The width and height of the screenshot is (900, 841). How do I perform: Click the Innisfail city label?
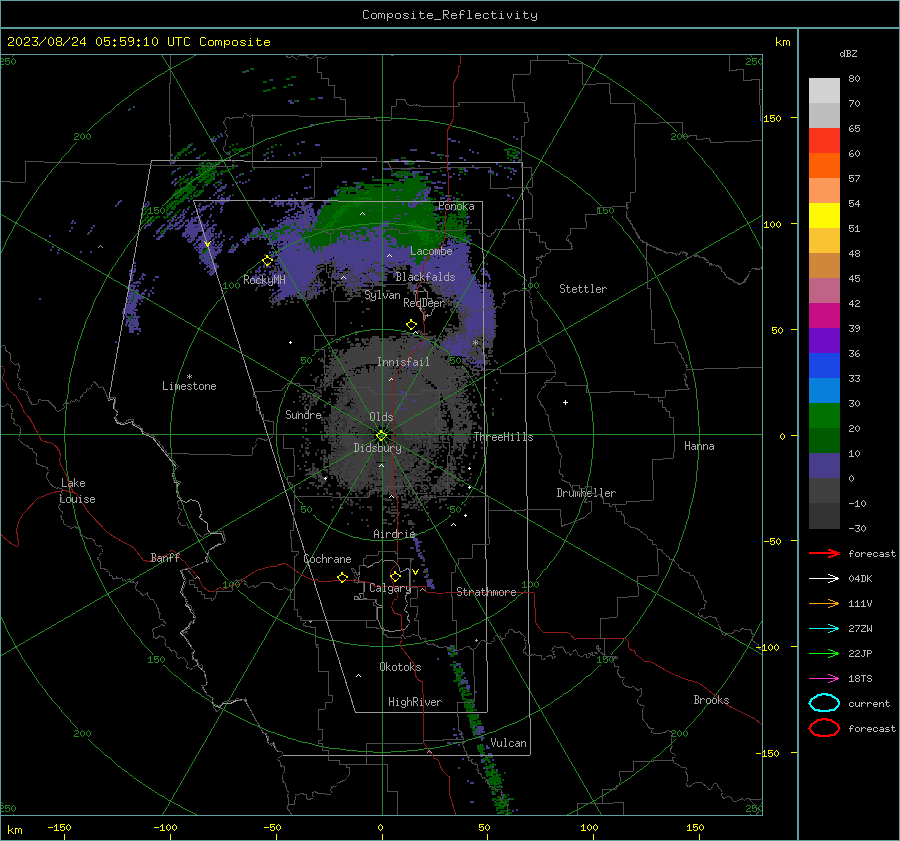pyautogui.click(x=403, y=362)
